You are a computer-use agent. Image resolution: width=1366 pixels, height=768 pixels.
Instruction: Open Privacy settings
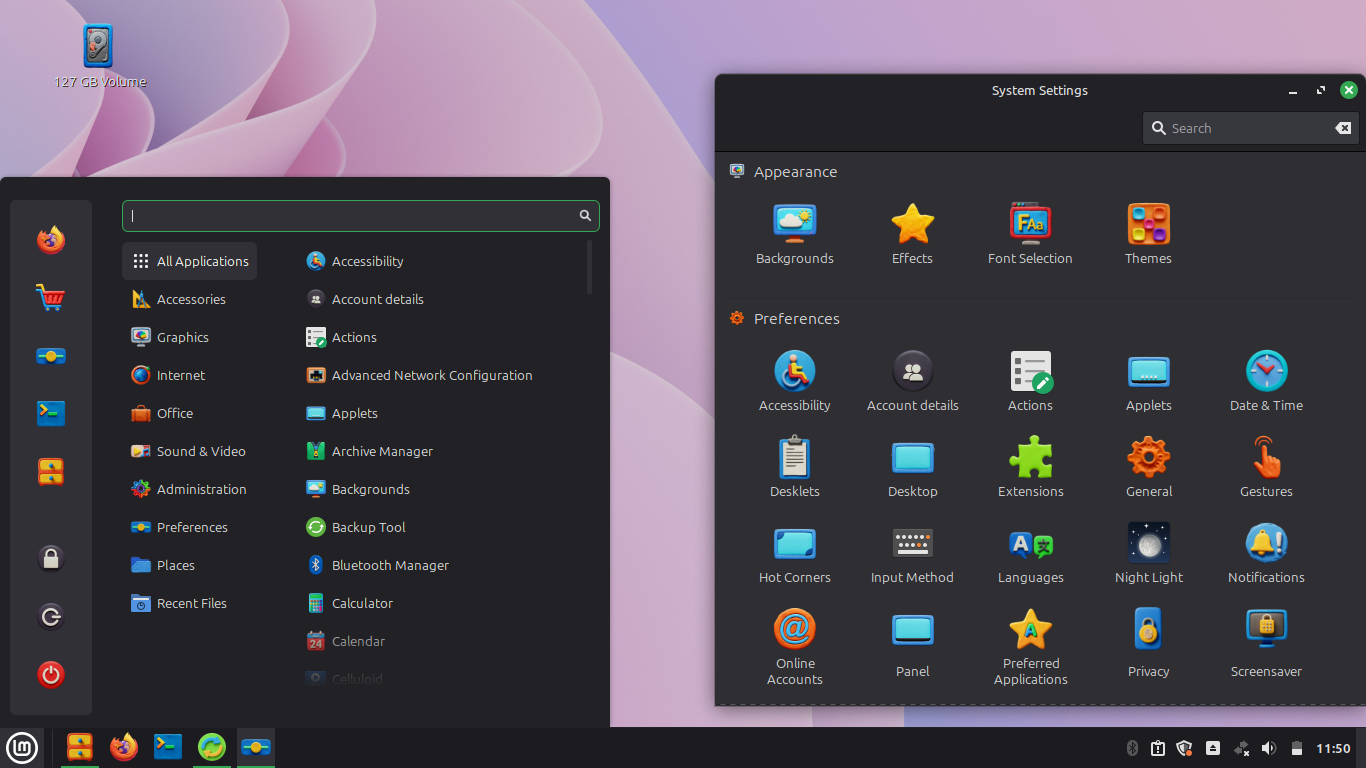tap(1148, 640)
